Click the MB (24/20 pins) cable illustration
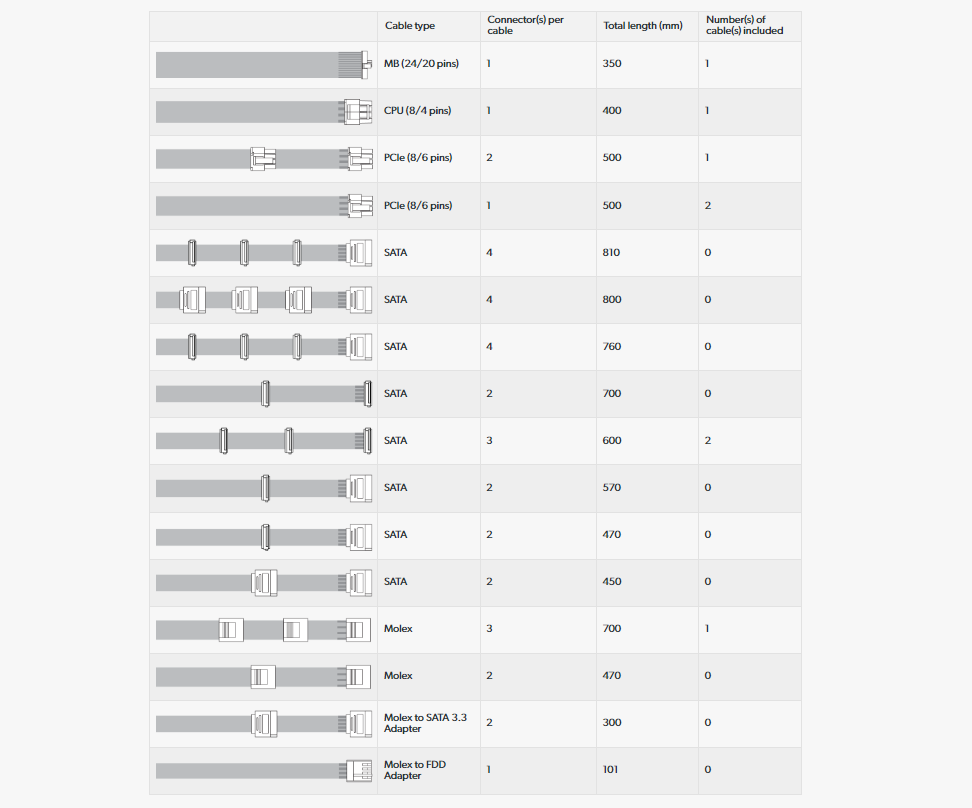 (264, 64)
